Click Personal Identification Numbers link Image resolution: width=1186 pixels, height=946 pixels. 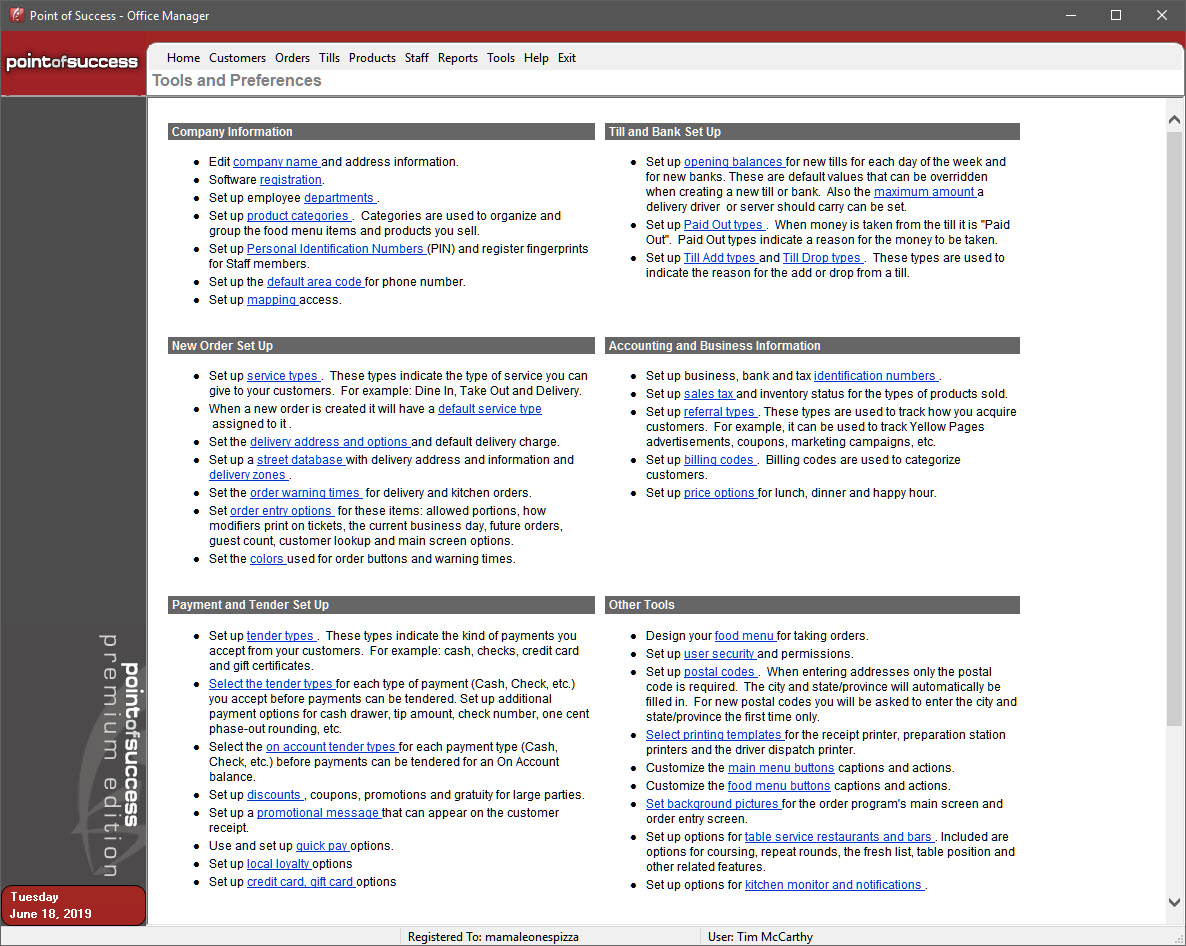click(x=336, y=249)
